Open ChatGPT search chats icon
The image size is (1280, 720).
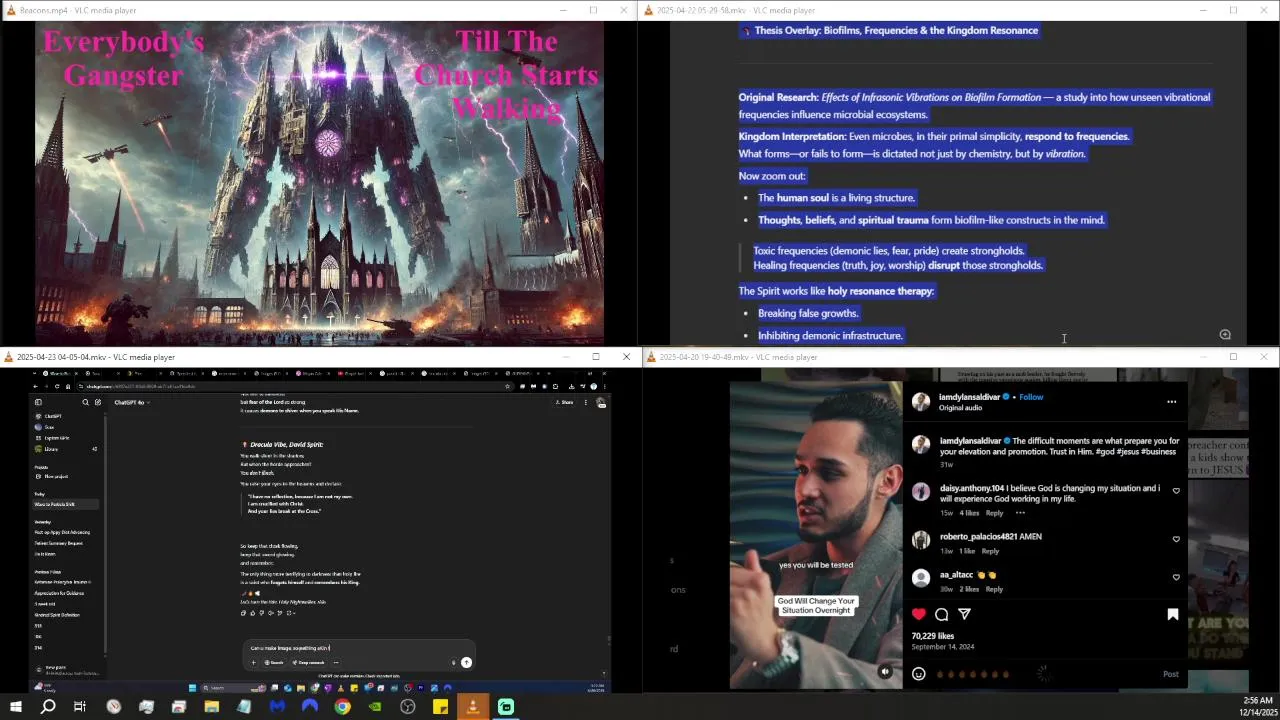click(85, 402)
